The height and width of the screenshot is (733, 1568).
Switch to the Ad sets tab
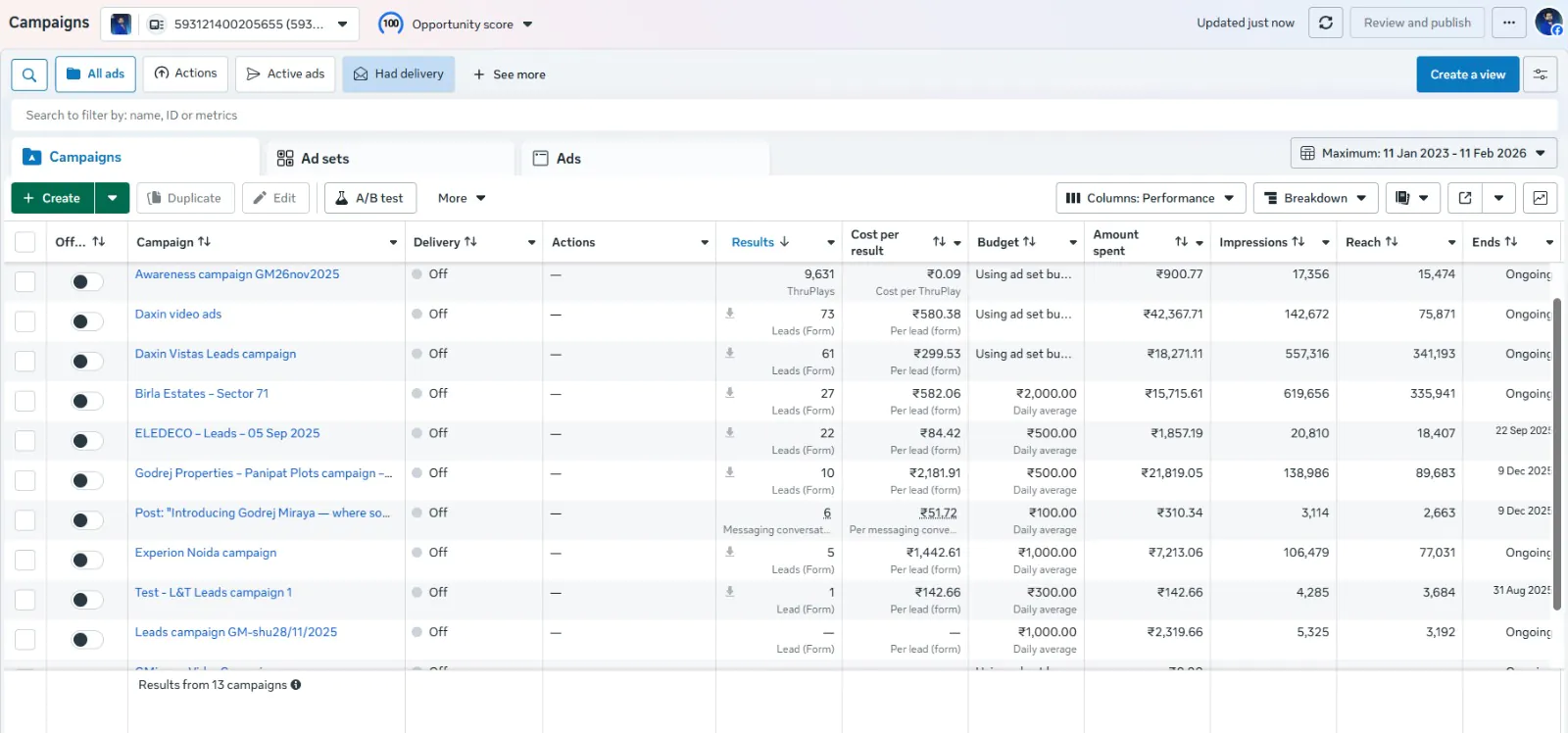pyautogui.click(x=390, y=158)
